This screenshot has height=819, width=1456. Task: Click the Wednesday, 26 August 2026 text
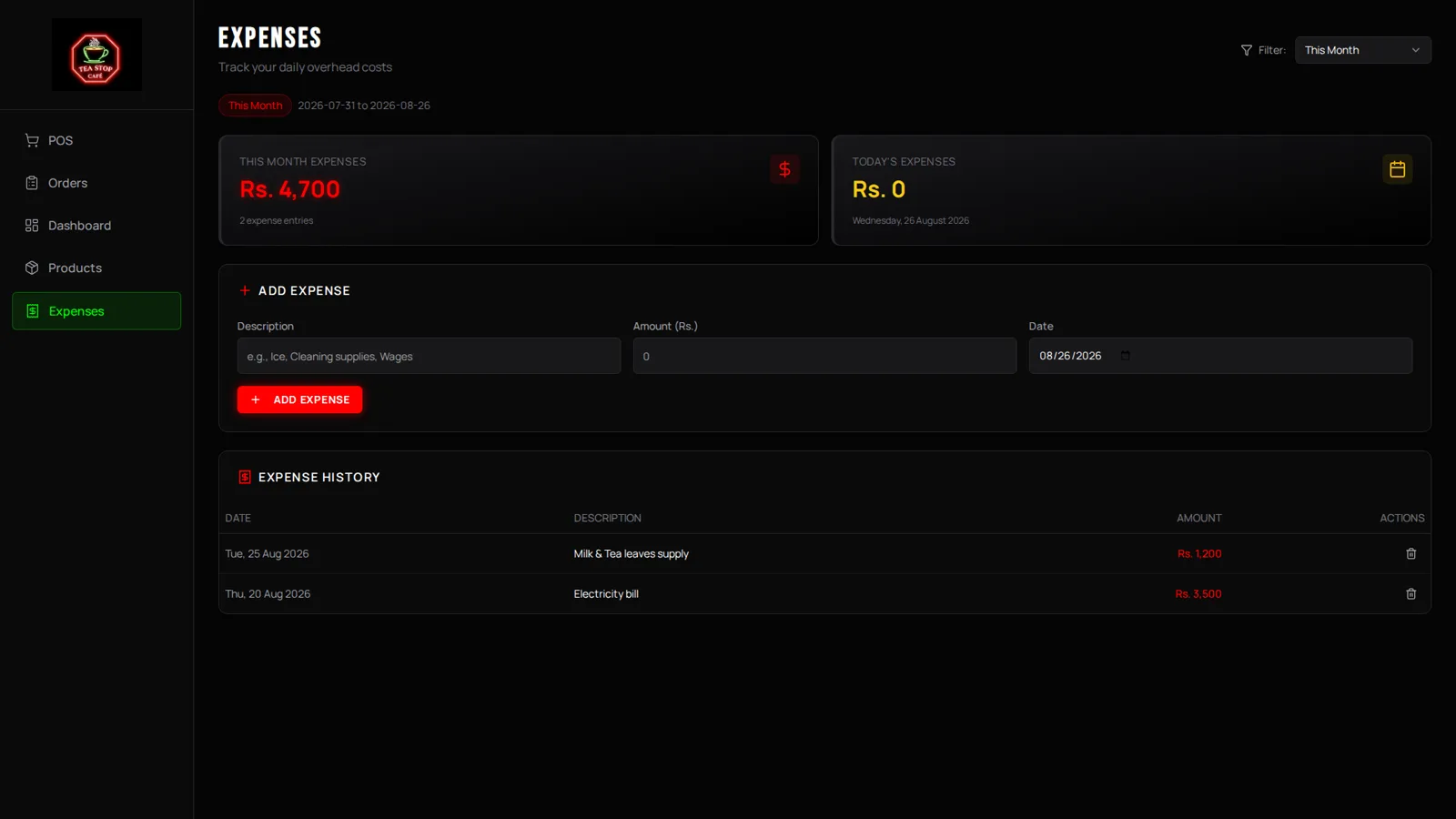coord(910,220)
